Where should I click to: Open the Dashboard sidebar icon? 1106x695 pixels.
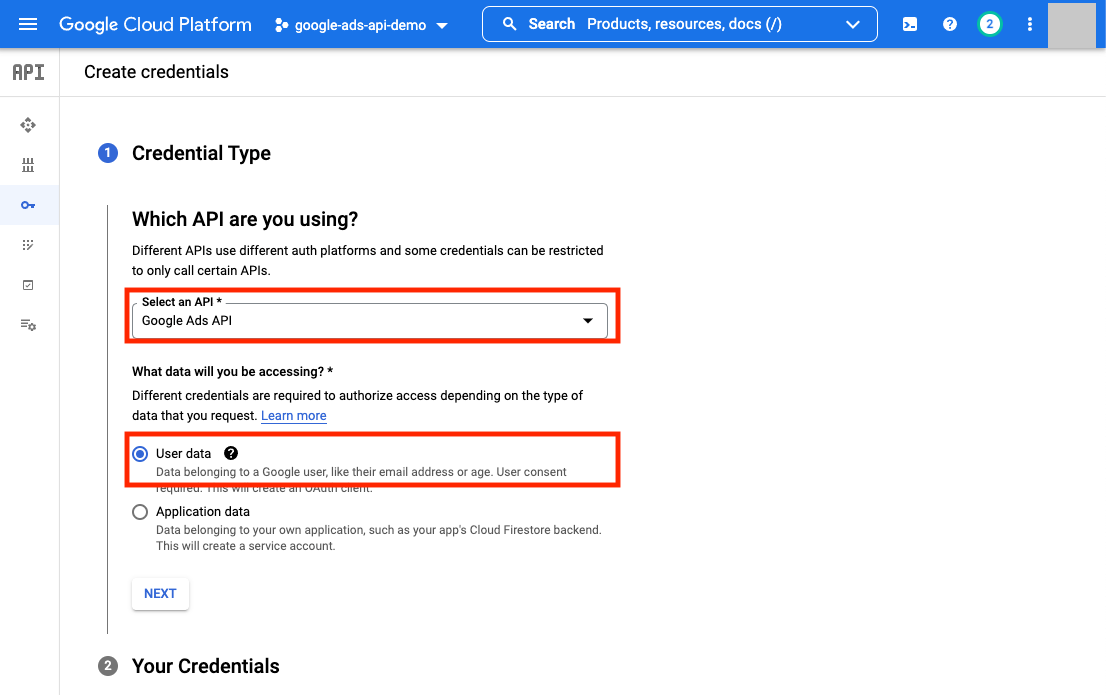tap(28, 125)
